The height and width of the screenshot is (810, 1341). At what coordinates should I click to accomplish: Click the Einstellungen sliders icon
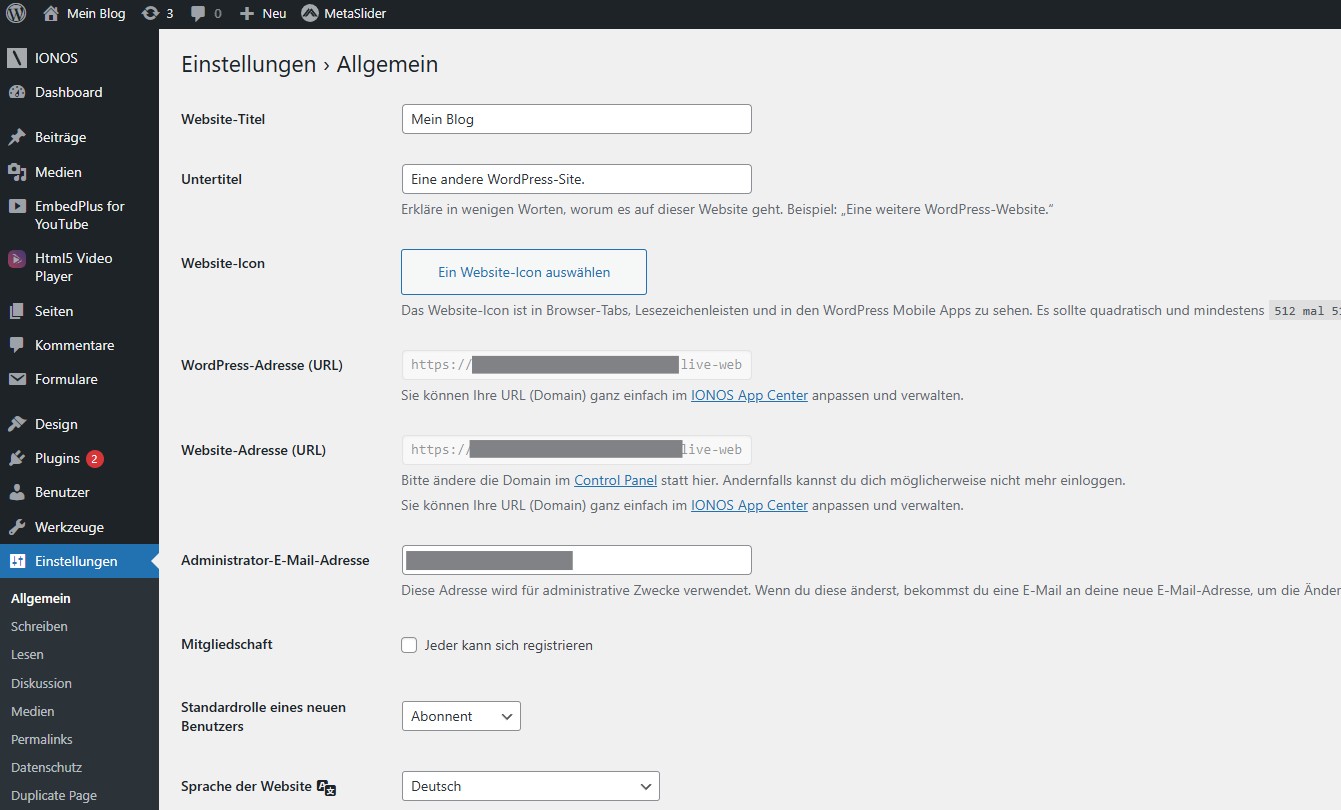(17, 561)
